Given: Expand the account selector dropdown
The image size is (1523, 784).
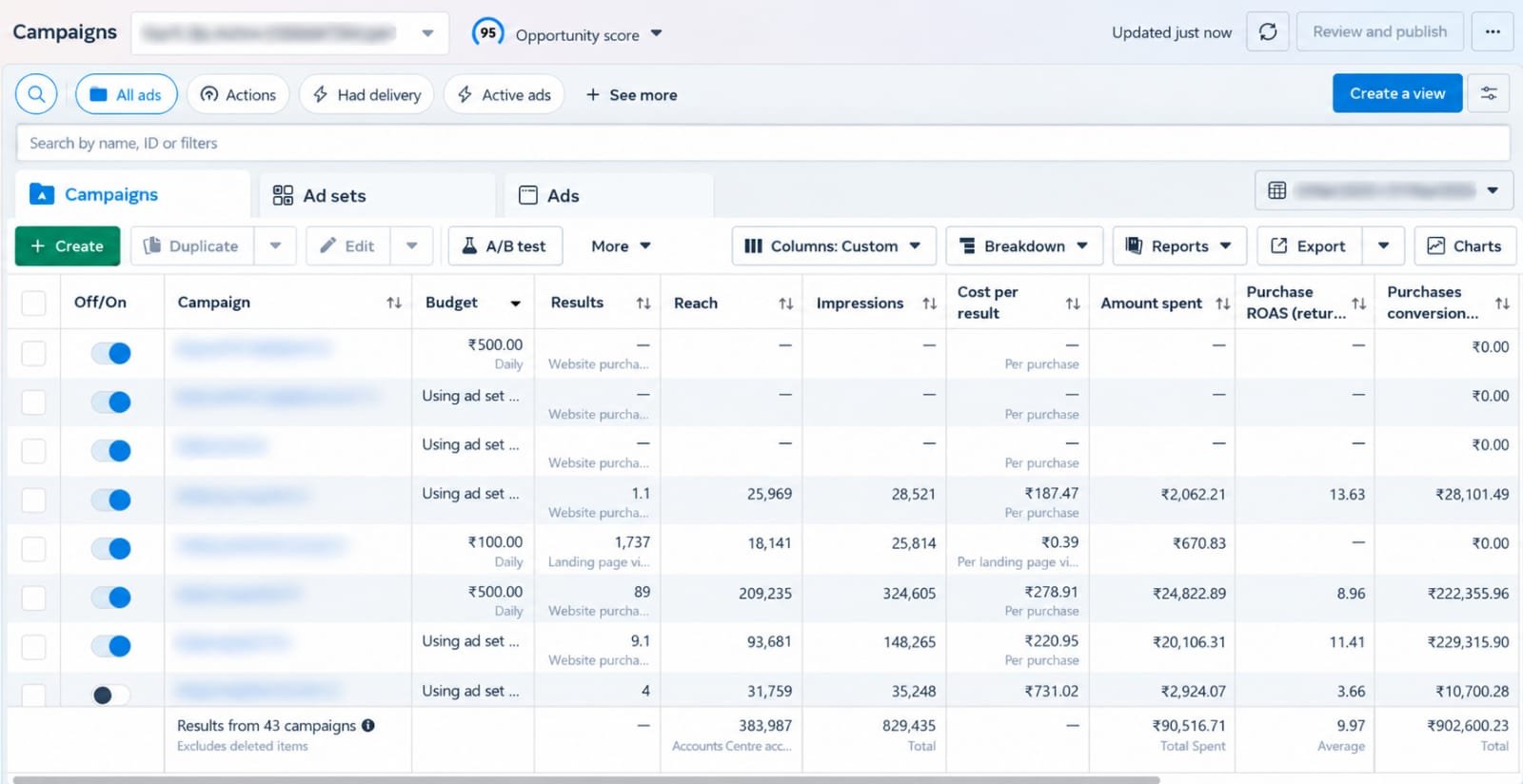Looking at the screenshot, I should (x=427, y=33).
